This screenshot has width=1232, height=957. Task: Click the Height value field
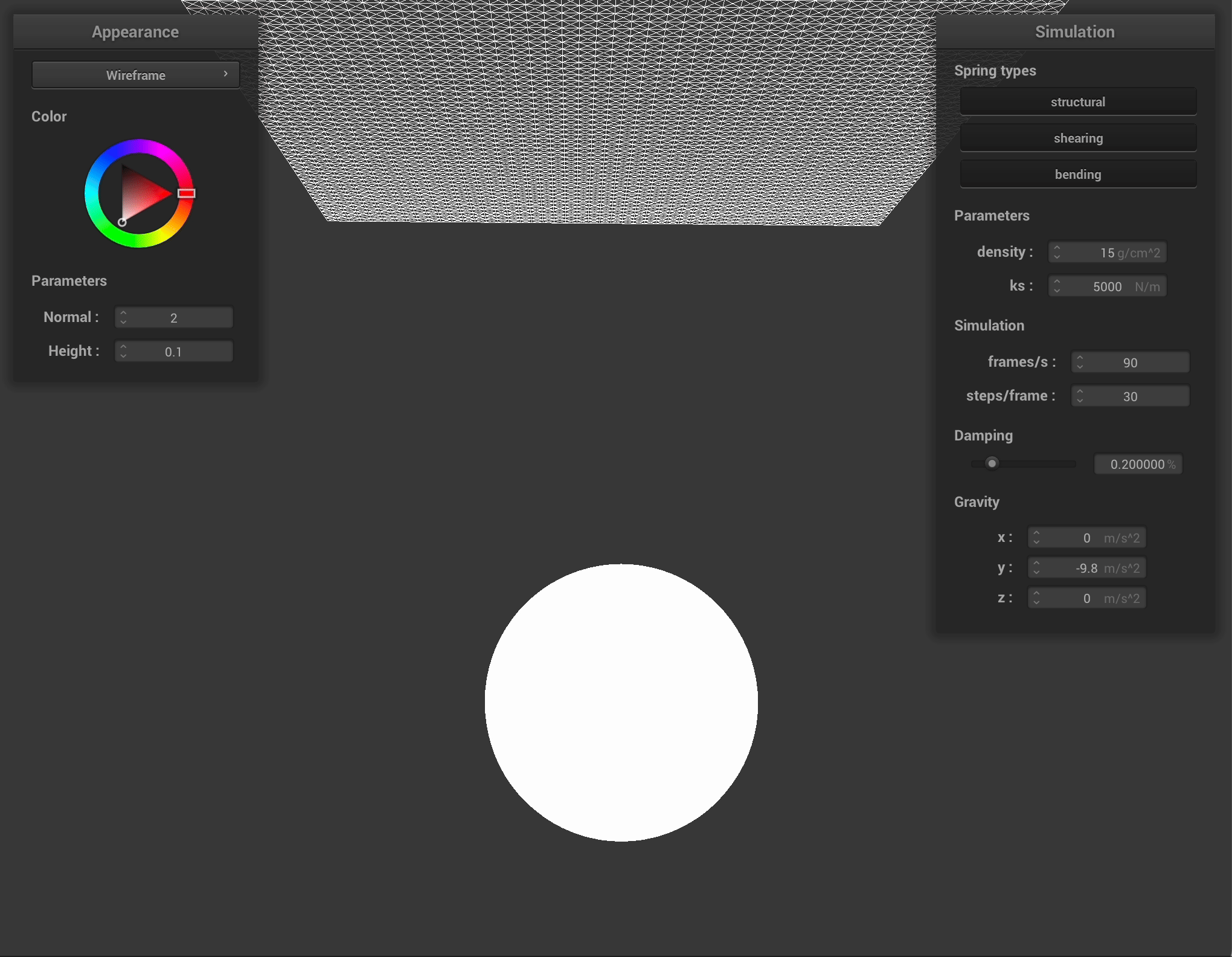174,351
